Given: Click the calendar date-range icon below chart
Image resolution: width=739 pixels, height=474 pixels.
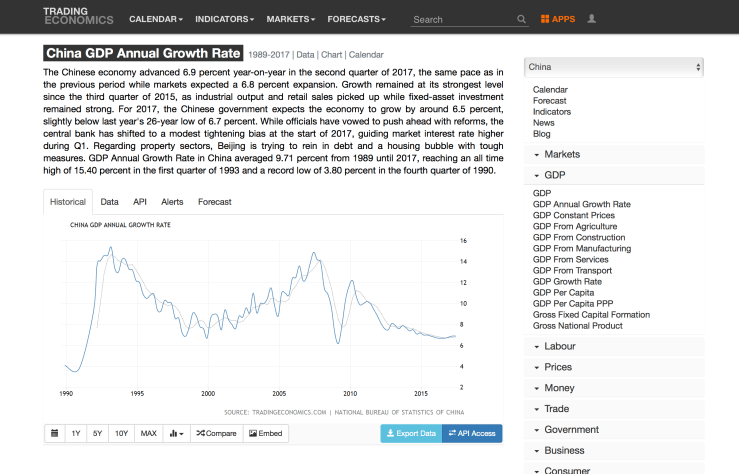Looking at the screenshot, I should [x=54, y=433].
